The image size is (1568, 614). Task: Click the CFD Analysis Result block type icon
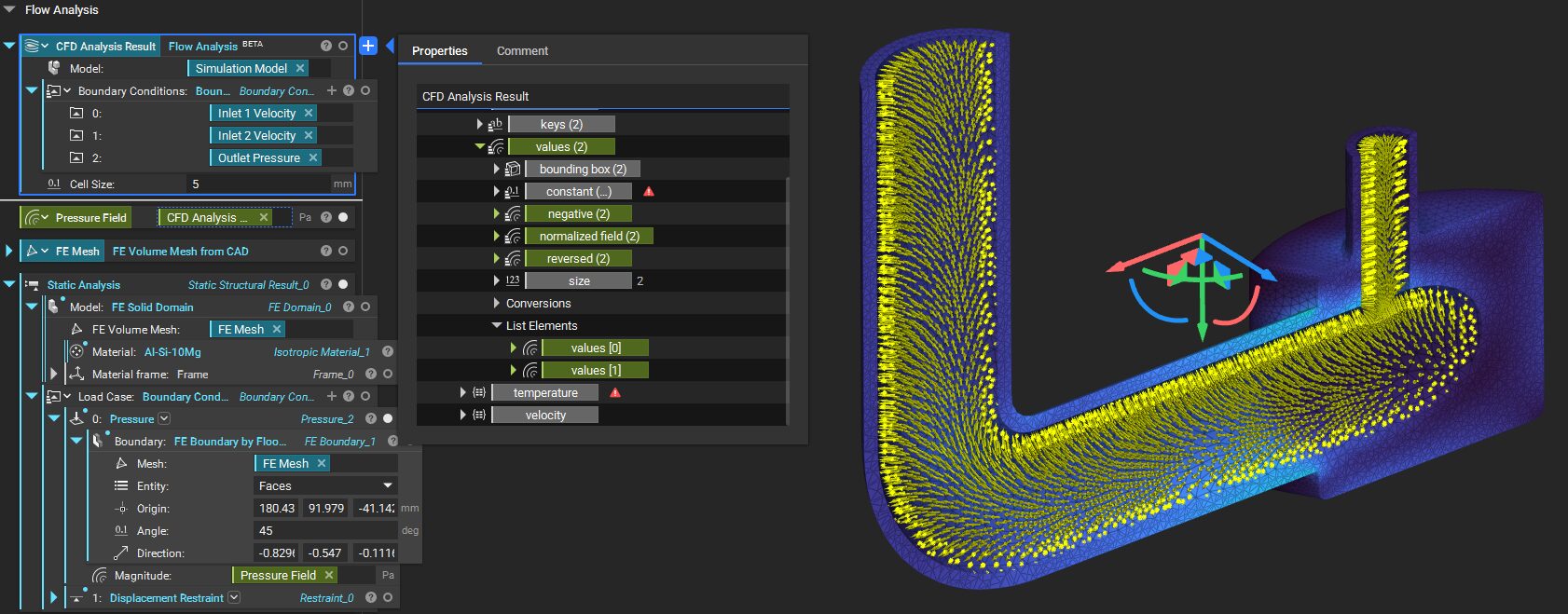(x=32, y=46)
